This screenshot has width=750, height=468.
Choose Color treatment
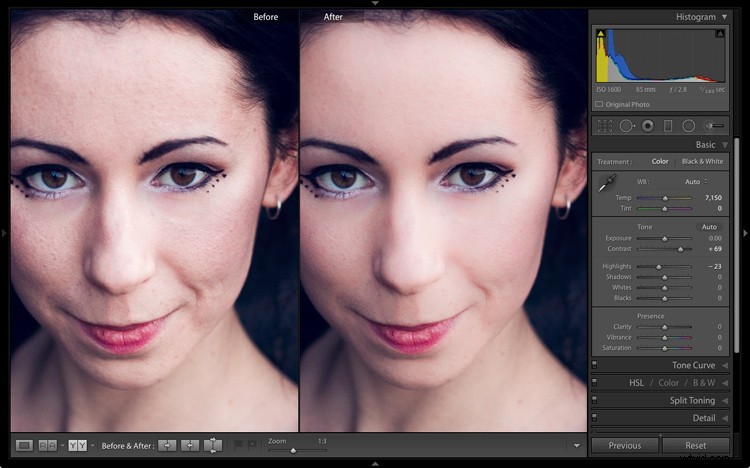coord(660,161)
